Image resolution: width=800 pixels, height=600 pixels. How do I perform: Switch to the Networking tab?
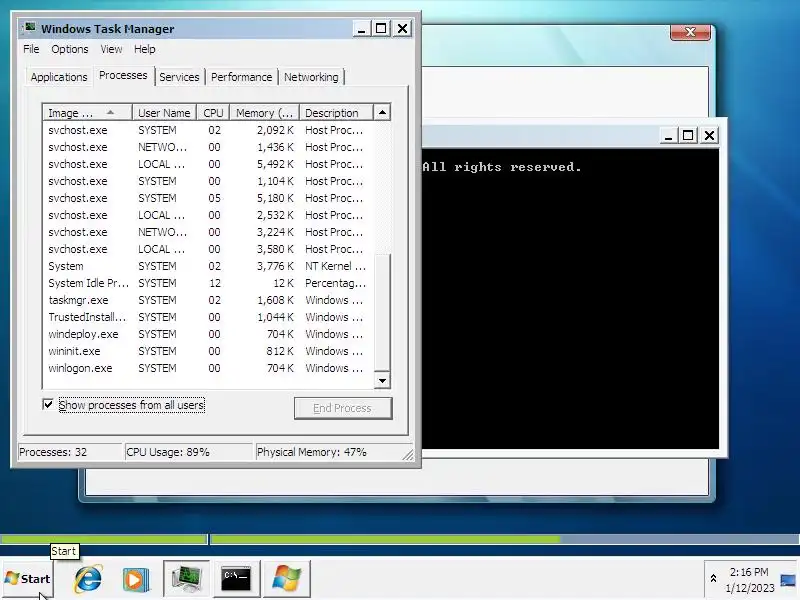click(x=311, y=77)
